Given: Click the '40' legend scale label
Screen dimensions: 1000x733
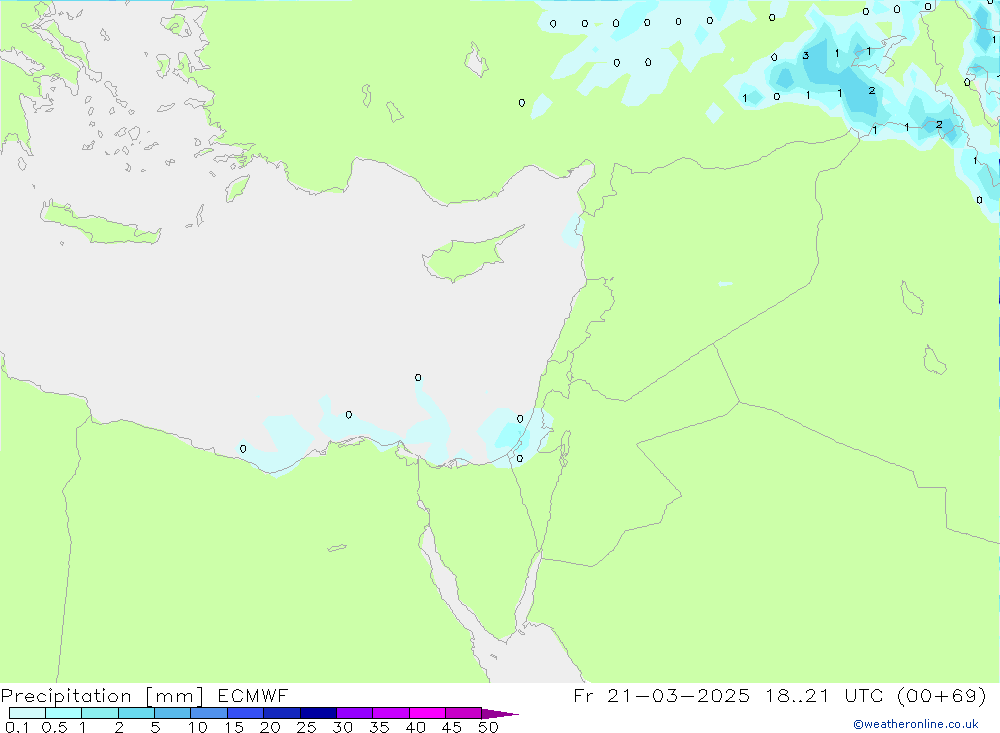Looking at the screenshot, I should coord(415,727).
